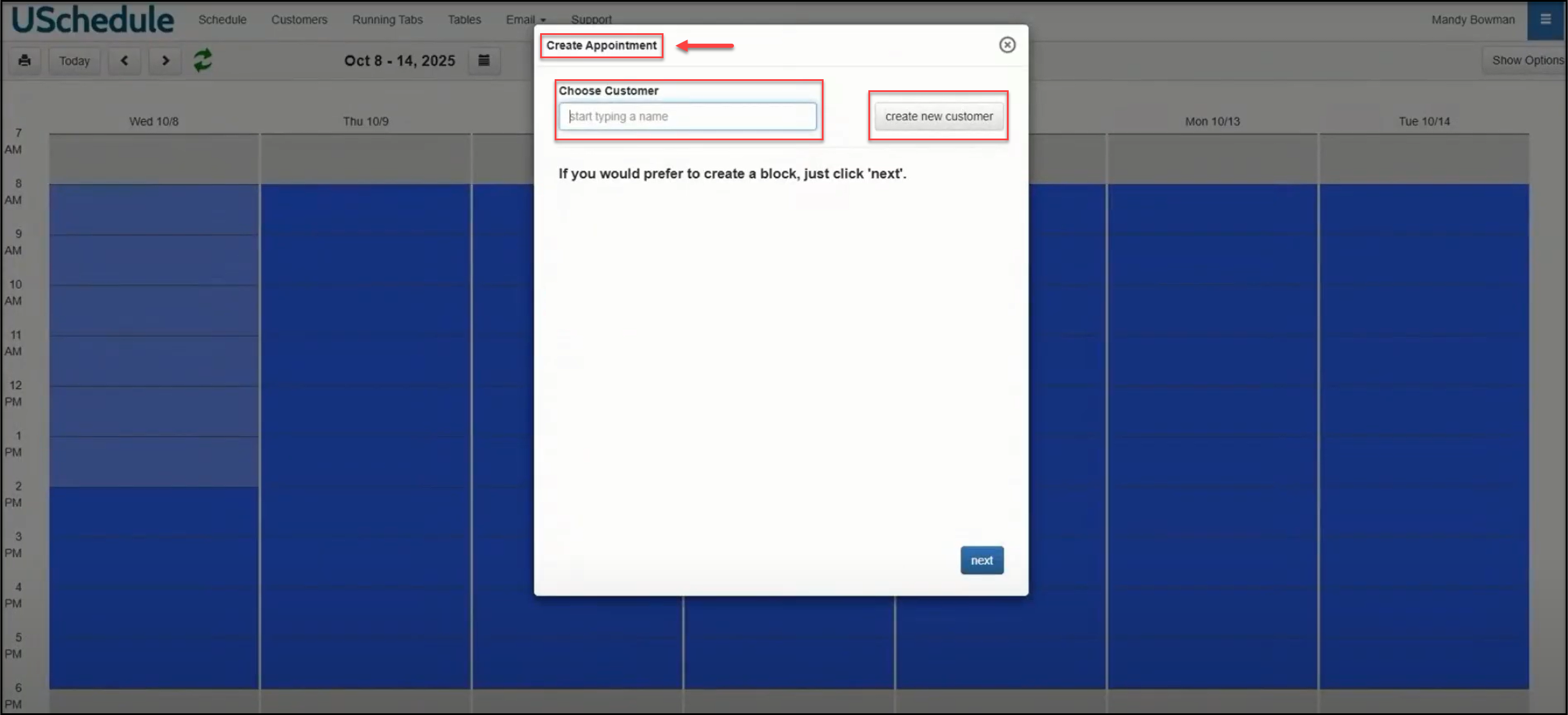Go to previous week with left arrow
The width and height of the screenshot is (1568, 715).
coord(124,61)
